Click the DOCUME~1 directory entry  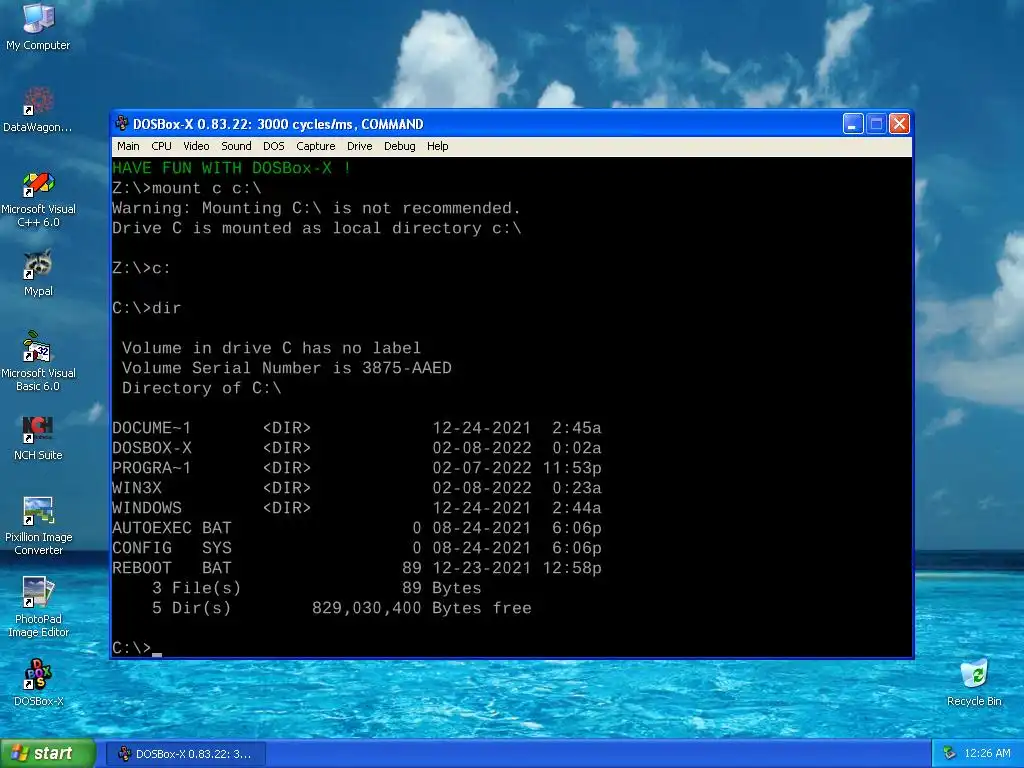pyautogui.click(x=357, y=428)
